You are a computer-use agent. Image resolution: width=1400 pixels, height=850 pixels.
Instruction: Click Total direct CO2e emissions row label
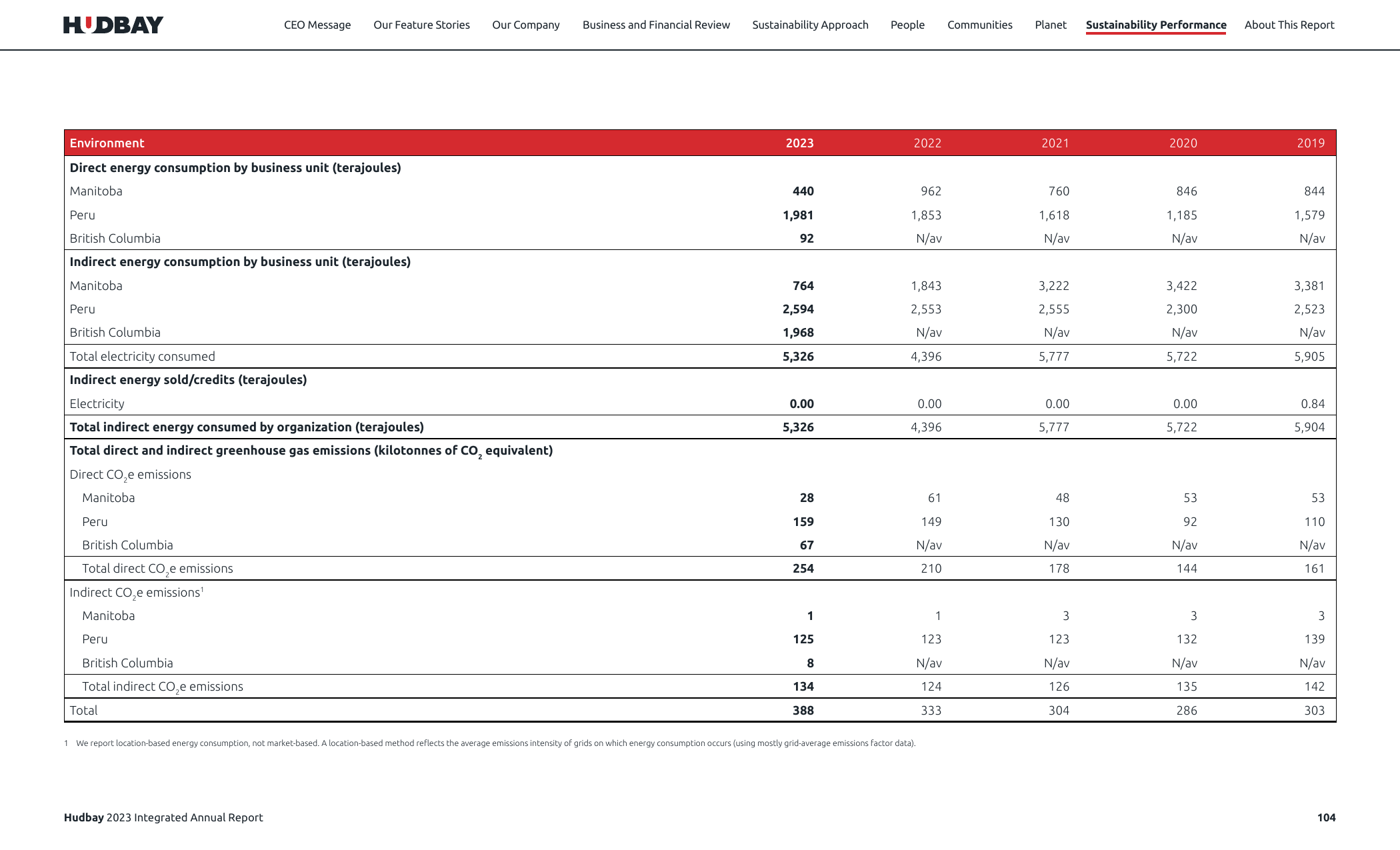pos(157,569)
